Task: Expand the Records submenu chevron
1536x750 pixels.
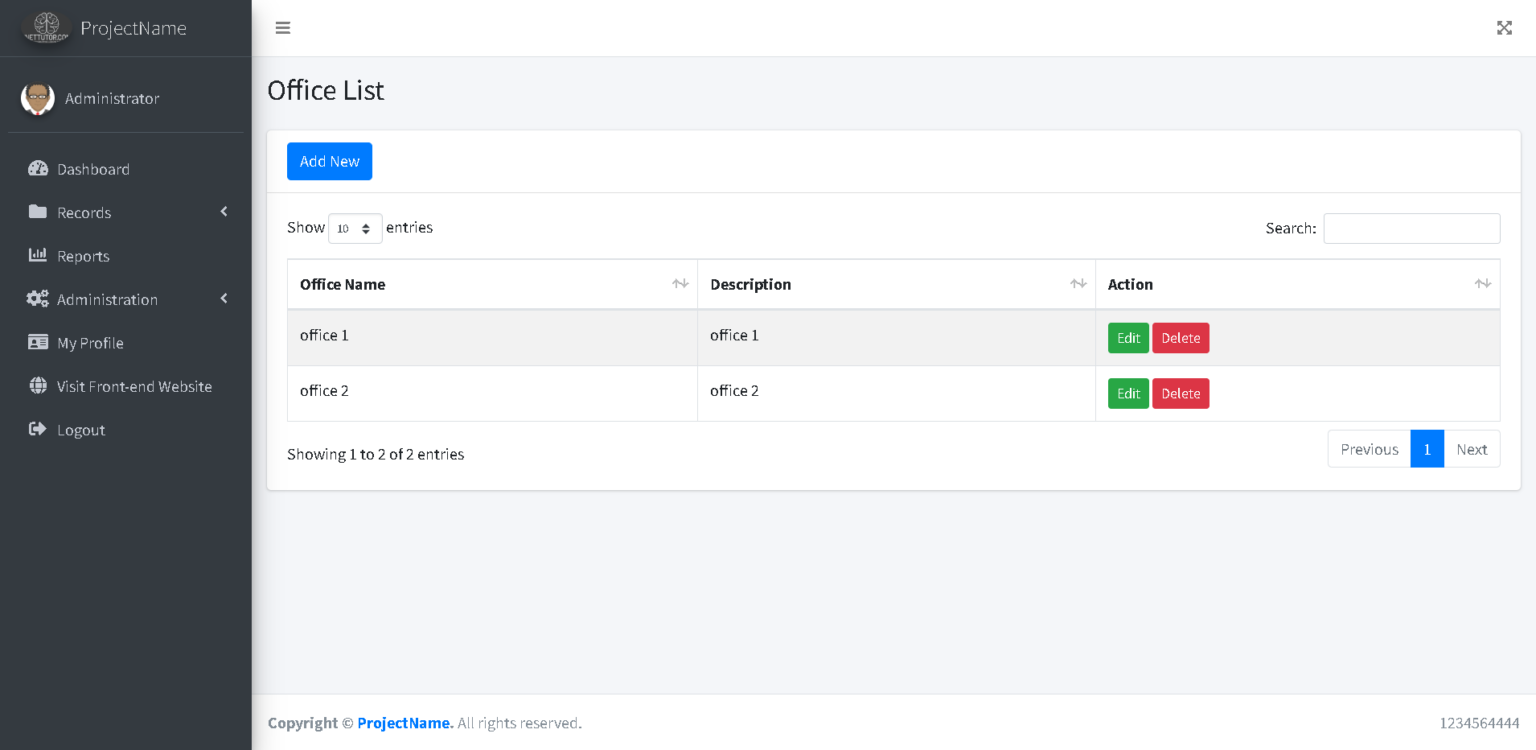Action: click(x=223, y=212)
